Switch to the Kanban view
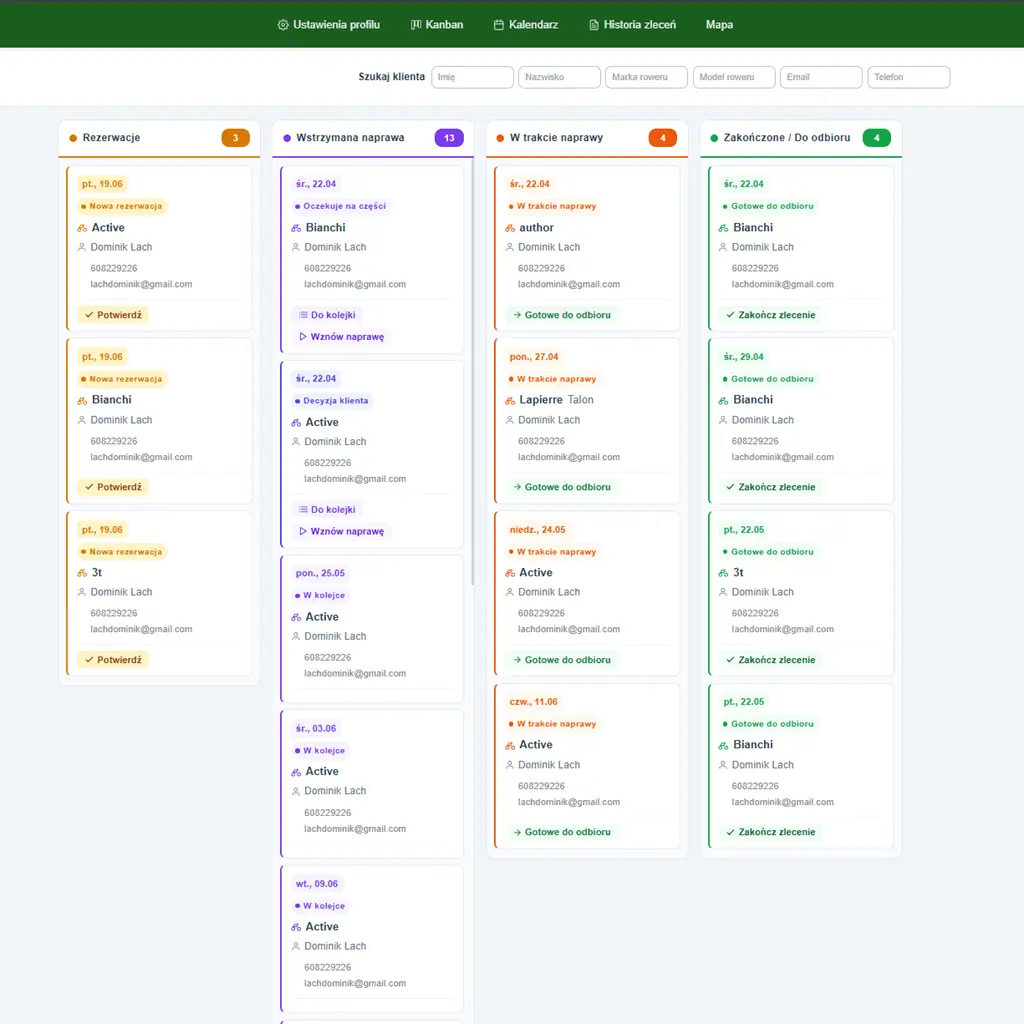1024x1024 pixels. click(437, 25)
